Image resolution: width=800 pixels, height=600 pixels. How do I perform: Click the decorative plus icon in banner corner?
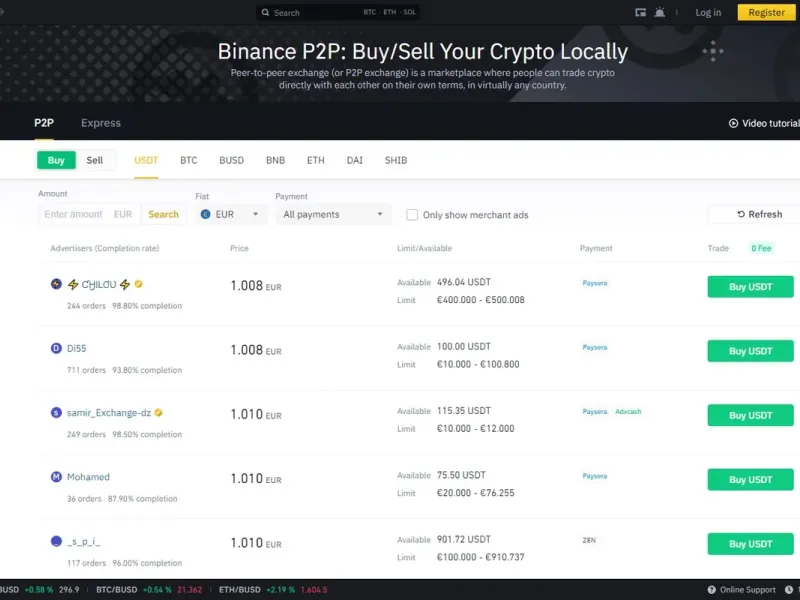click(713, 51)
